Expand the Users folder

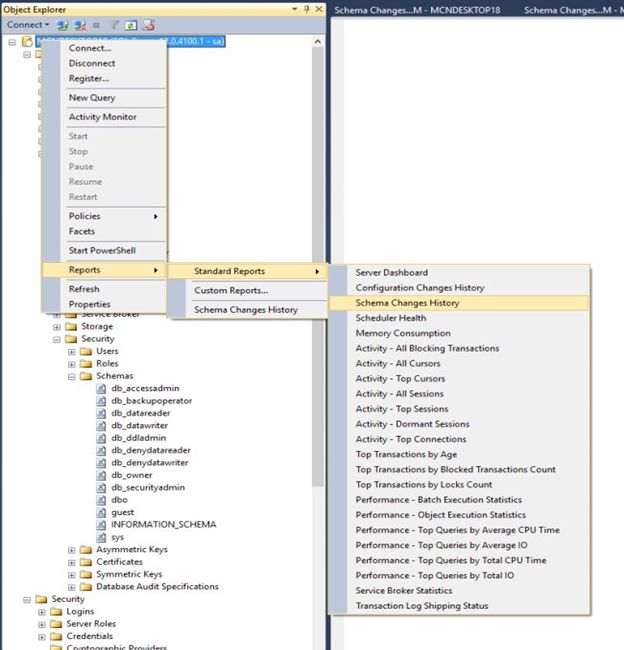72,352
